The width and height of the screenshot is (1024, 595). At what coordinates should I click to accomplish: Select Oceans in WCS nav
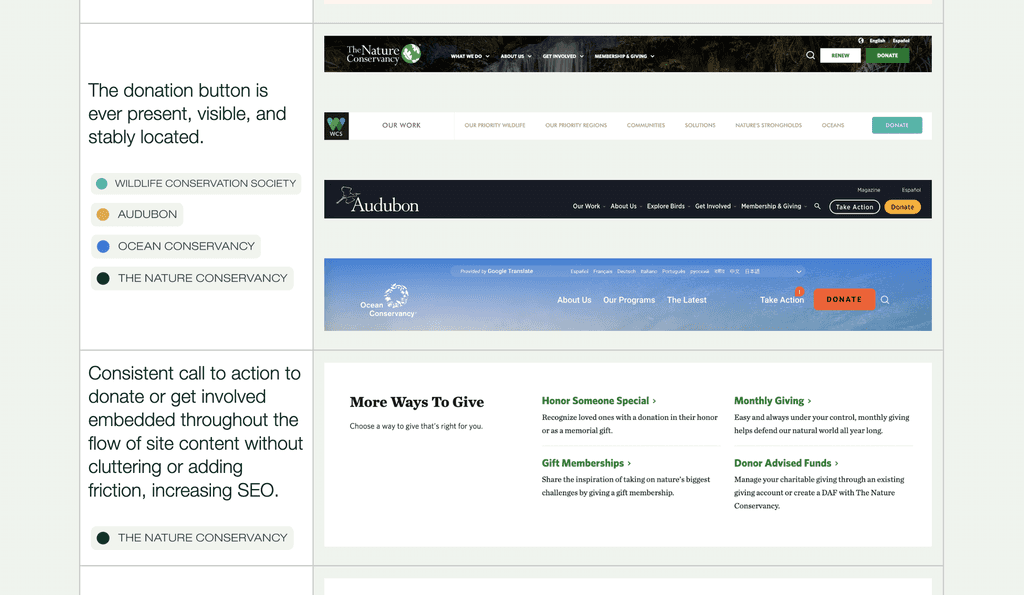coord(833,125)
